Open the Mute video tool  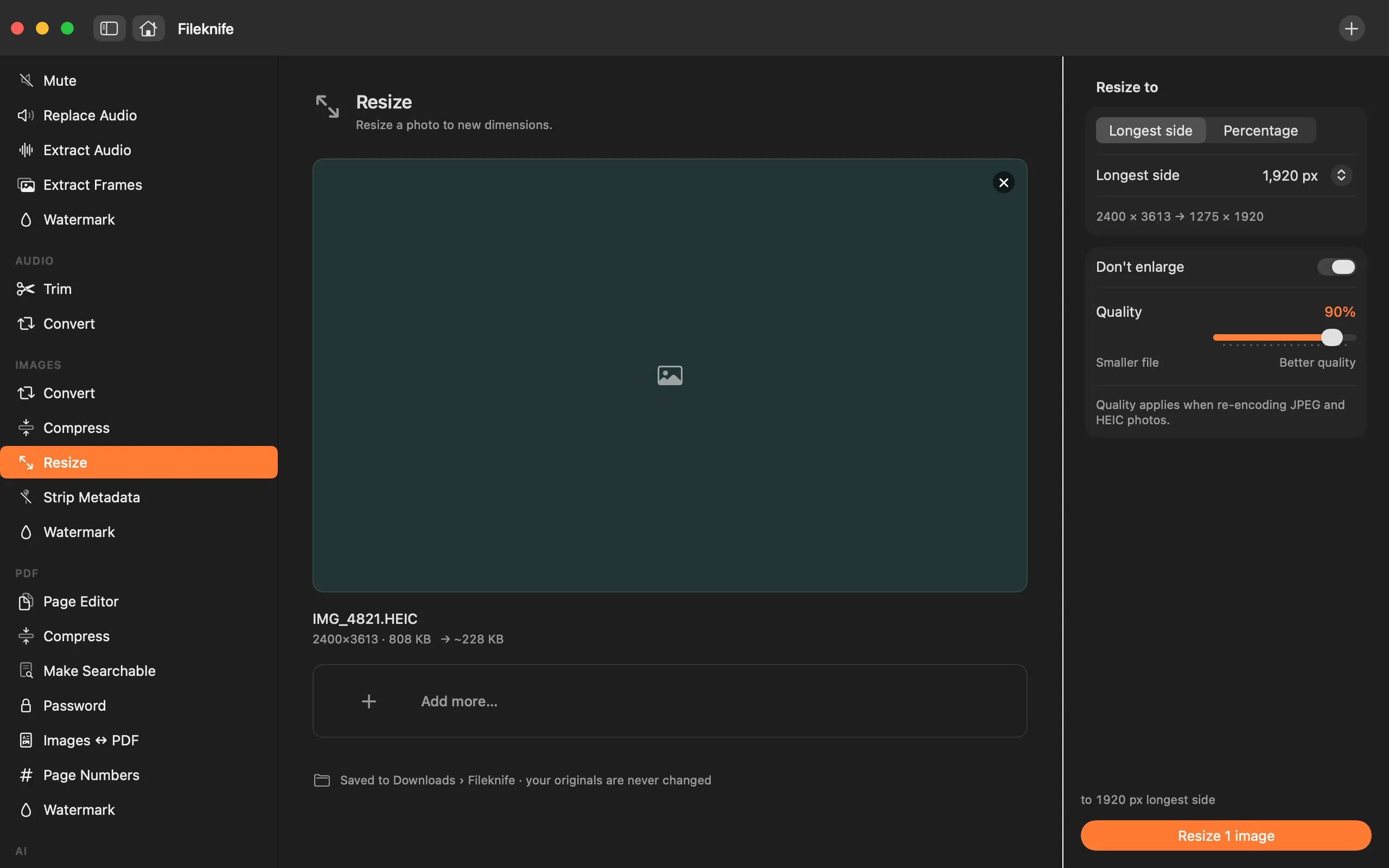point(139,80)
